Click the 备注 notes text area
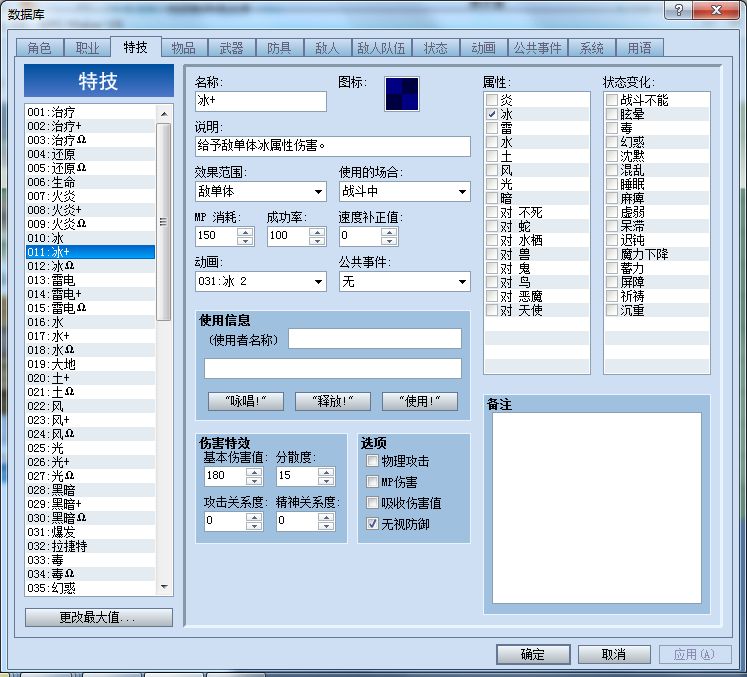The image size is (747, 677). pos(596,508)
